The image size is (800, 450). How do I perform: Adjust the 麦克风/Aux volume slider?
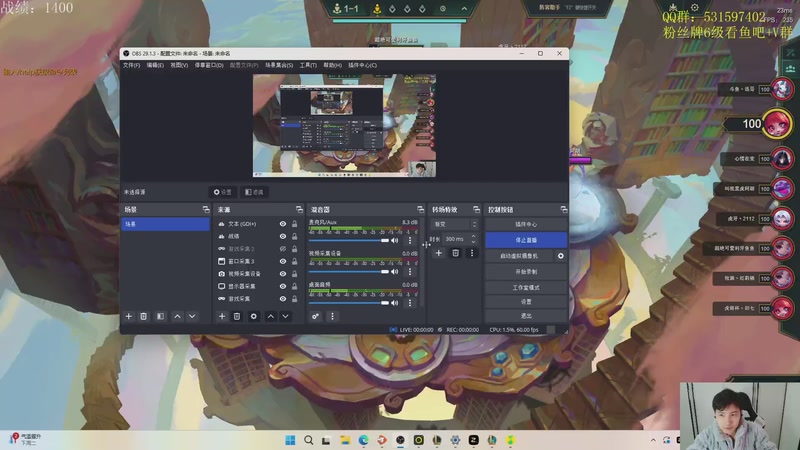pyautogui.click(x=348, y=240)
